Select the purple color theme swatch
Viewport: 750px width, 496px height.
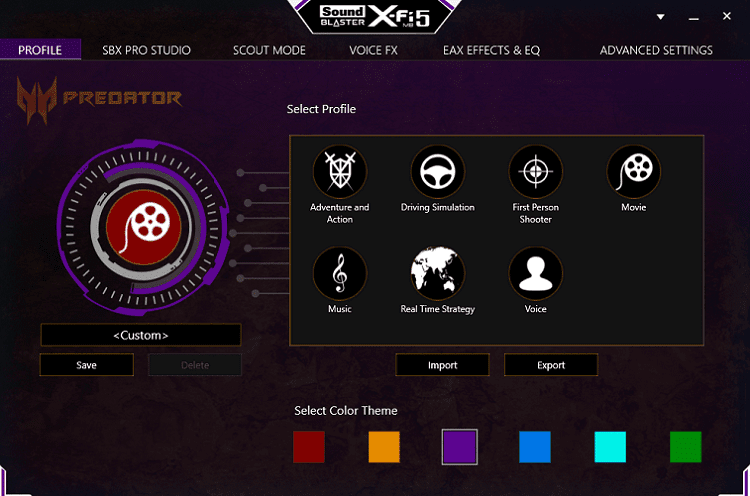(x=460, y=447)
